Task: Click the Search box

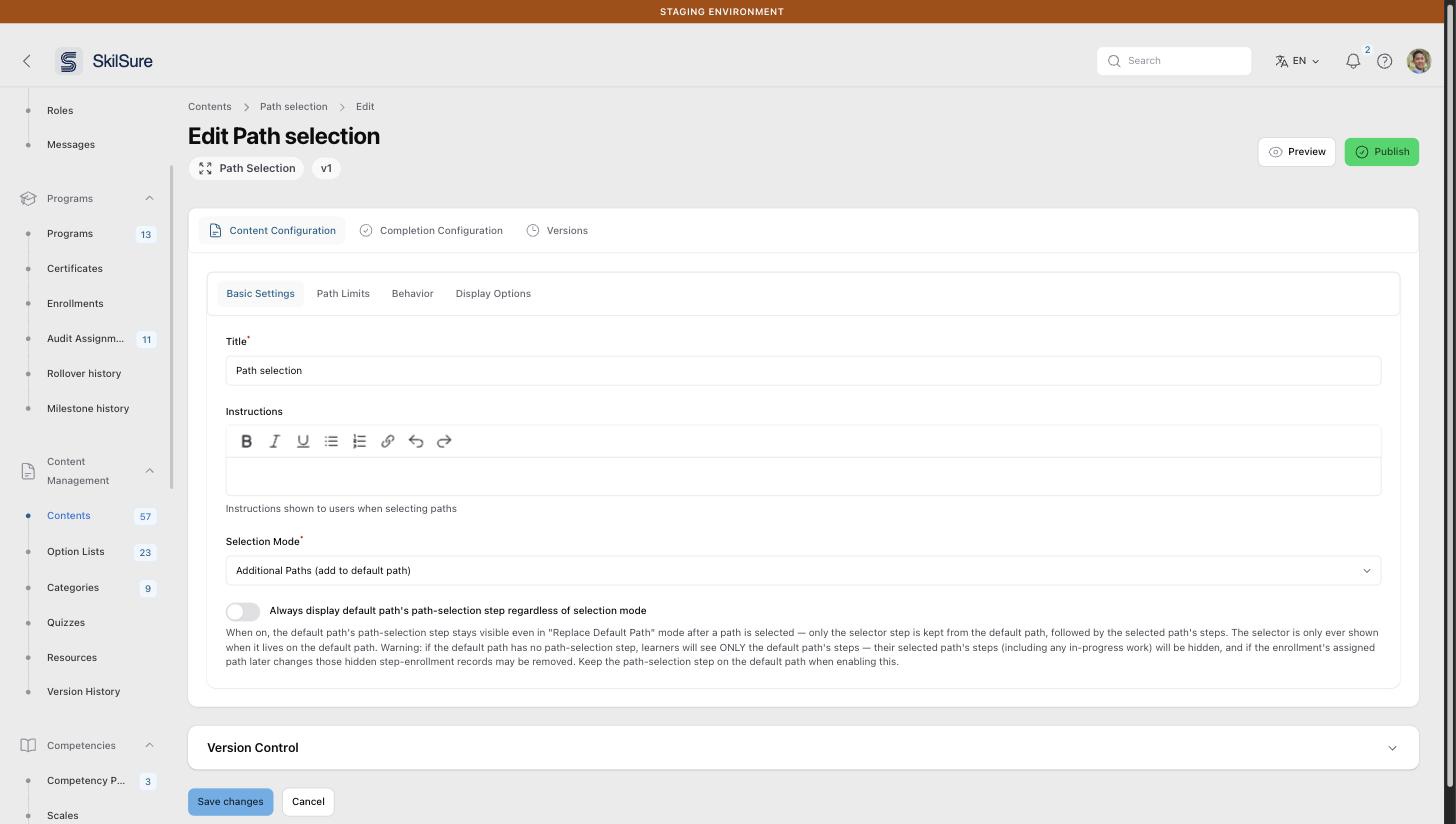Action: coord(1174,61)
